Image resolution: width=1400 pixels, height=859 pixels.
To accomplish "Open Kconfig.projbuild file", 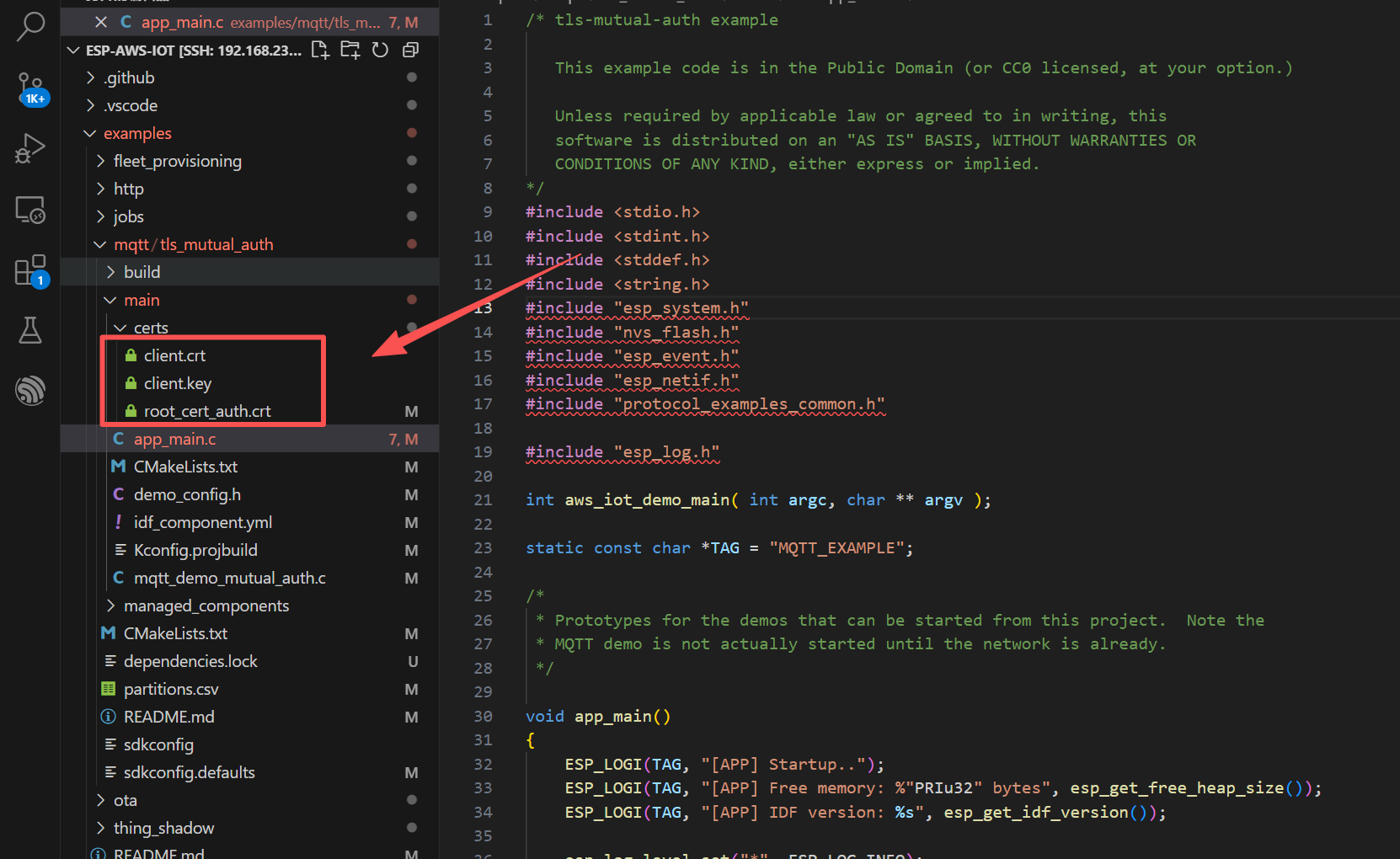I will click(x=249, y=550).
